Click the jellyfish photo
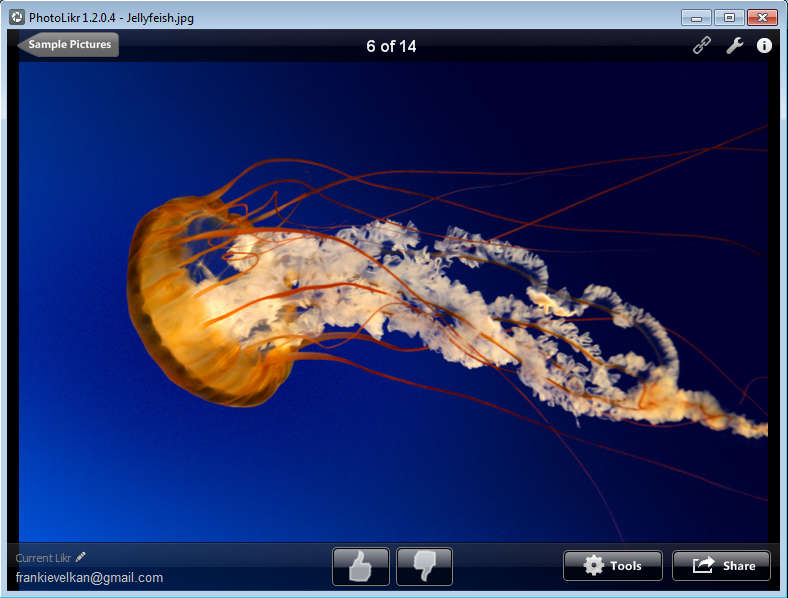 393,302
